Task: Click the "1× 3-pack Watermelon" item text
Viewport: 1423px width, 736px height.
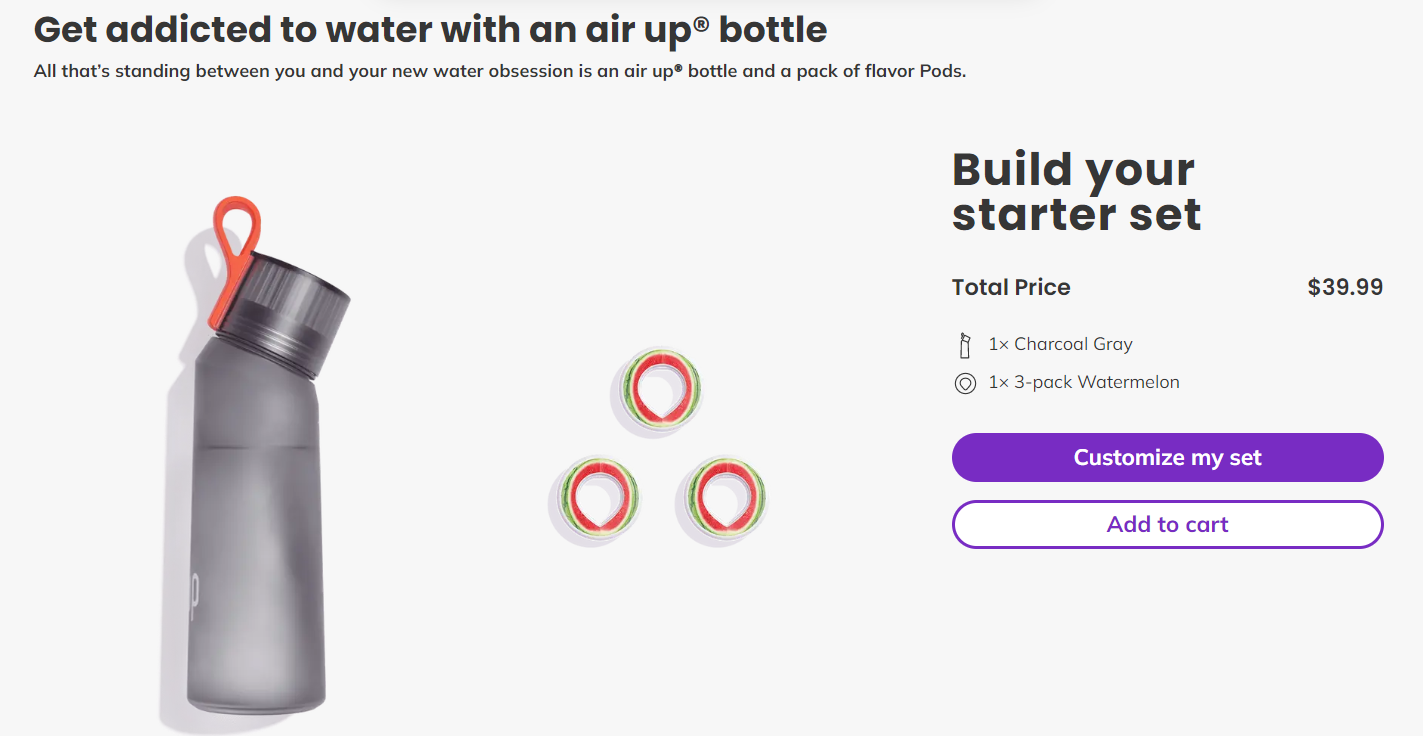Action: coord(1083,382)
